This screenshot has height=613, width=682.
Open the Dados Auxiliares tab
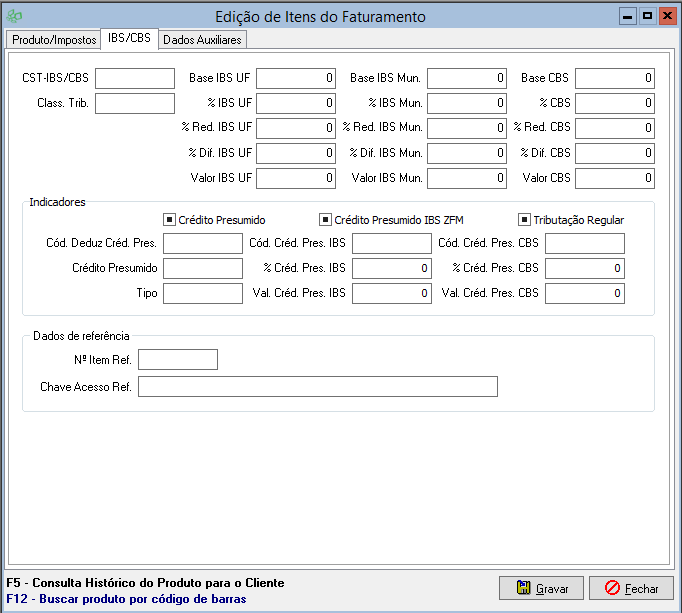point(202,40)
